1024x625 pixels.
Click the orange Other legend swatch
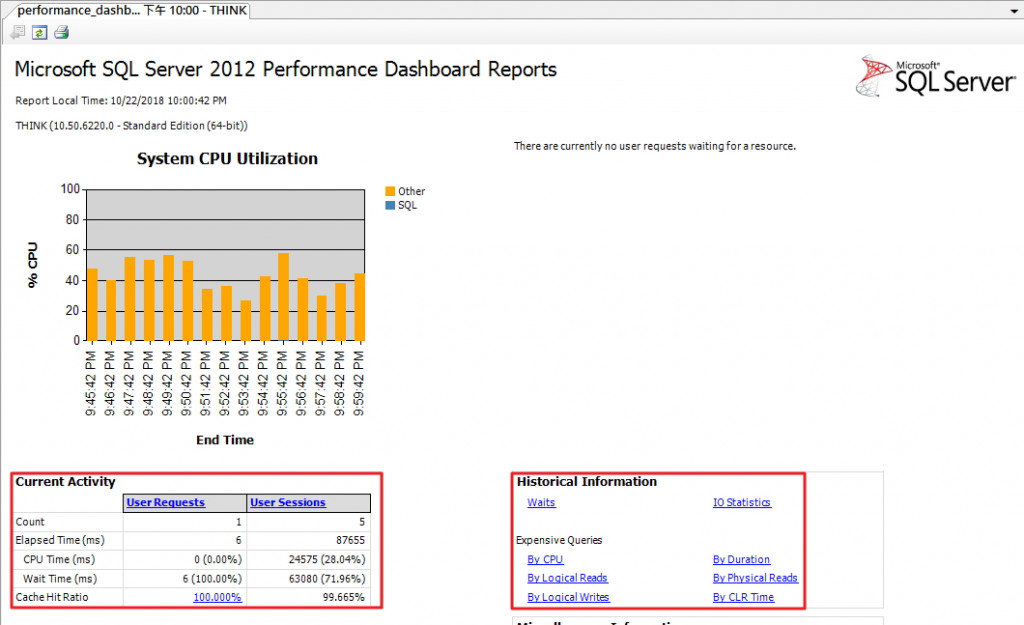coord(390,191)
